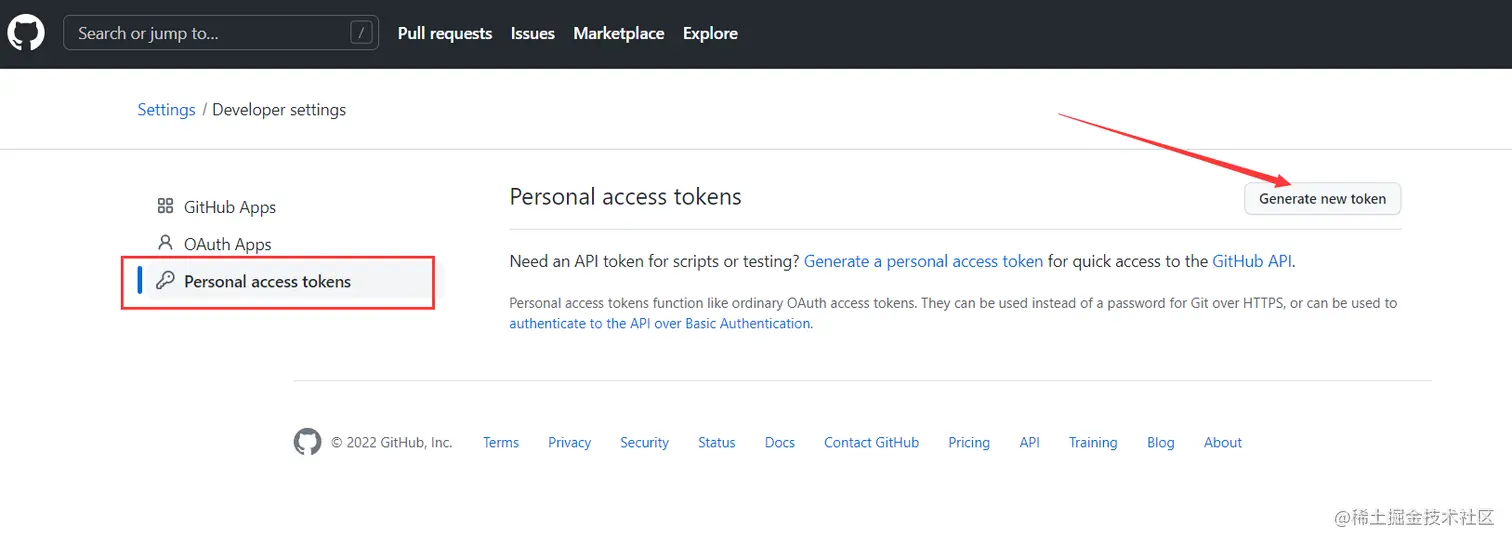Click the gray GitHub logo in footer

pos(307,442)
